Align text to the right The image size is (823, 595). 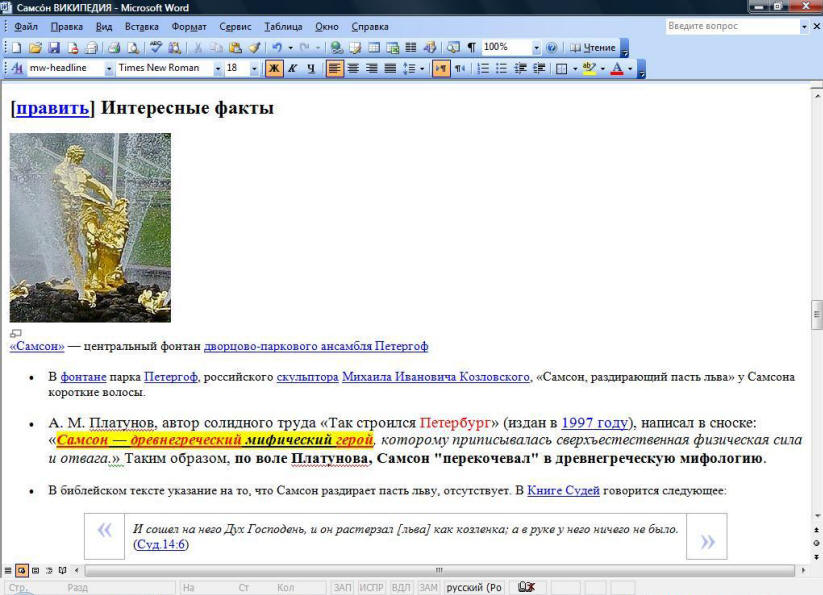point(372,69)
